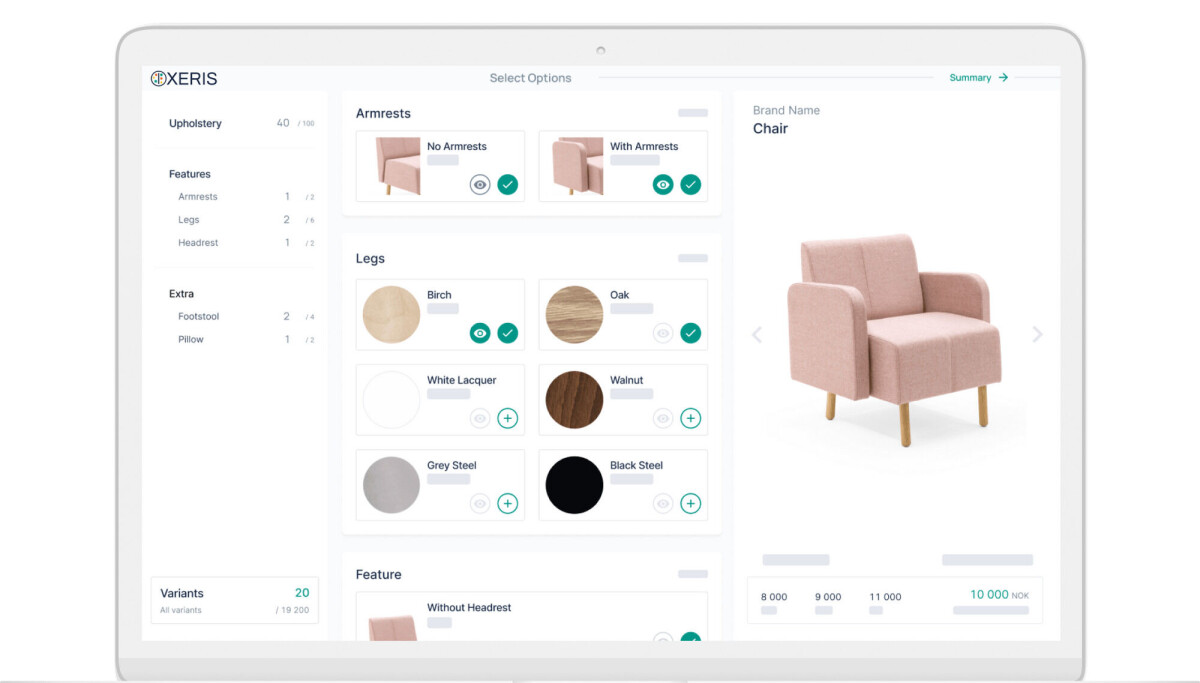Deselect Oak legs checkmark icon

[691, 333]
